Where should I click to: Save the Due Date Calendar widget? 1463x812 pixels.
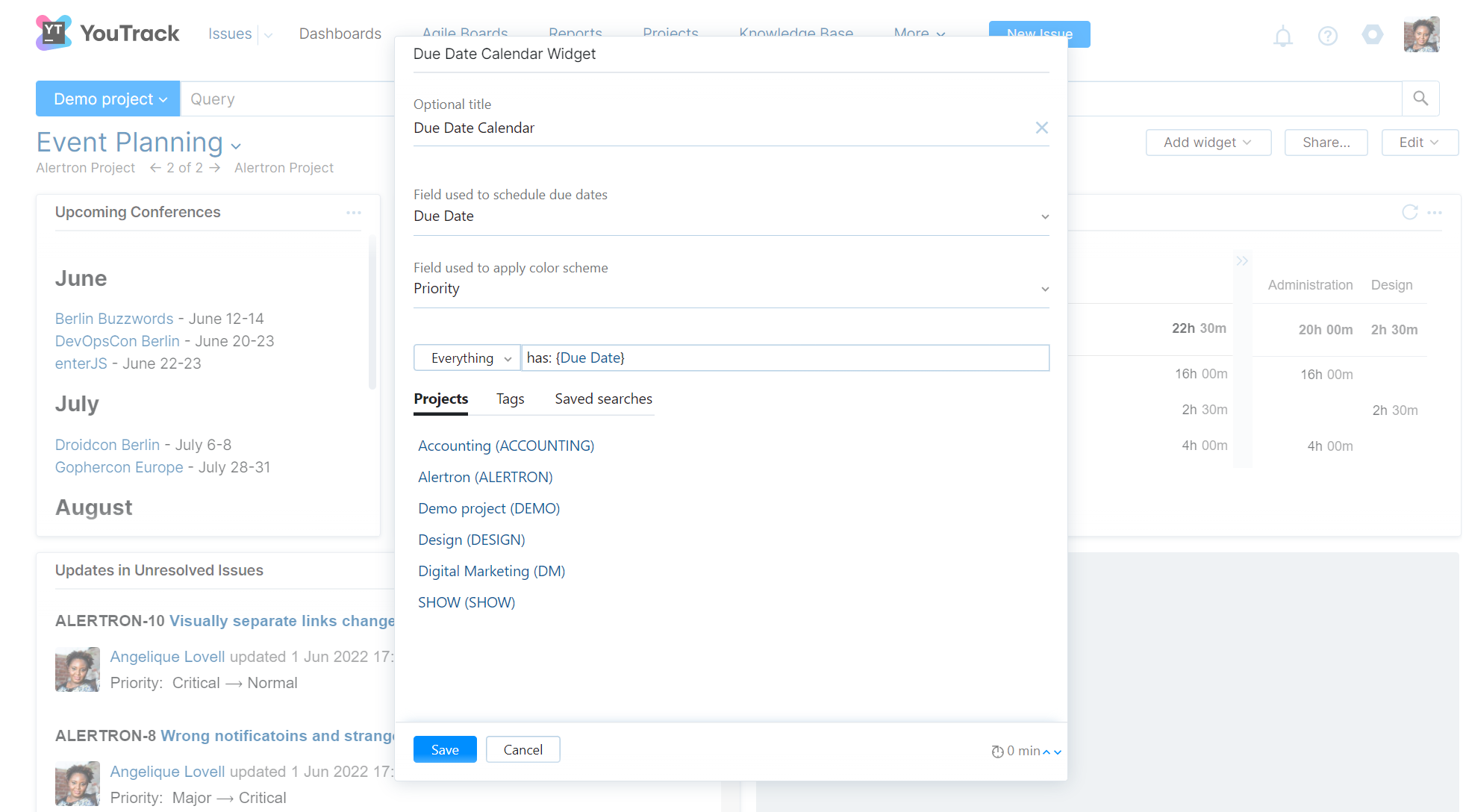click(444, 749)
